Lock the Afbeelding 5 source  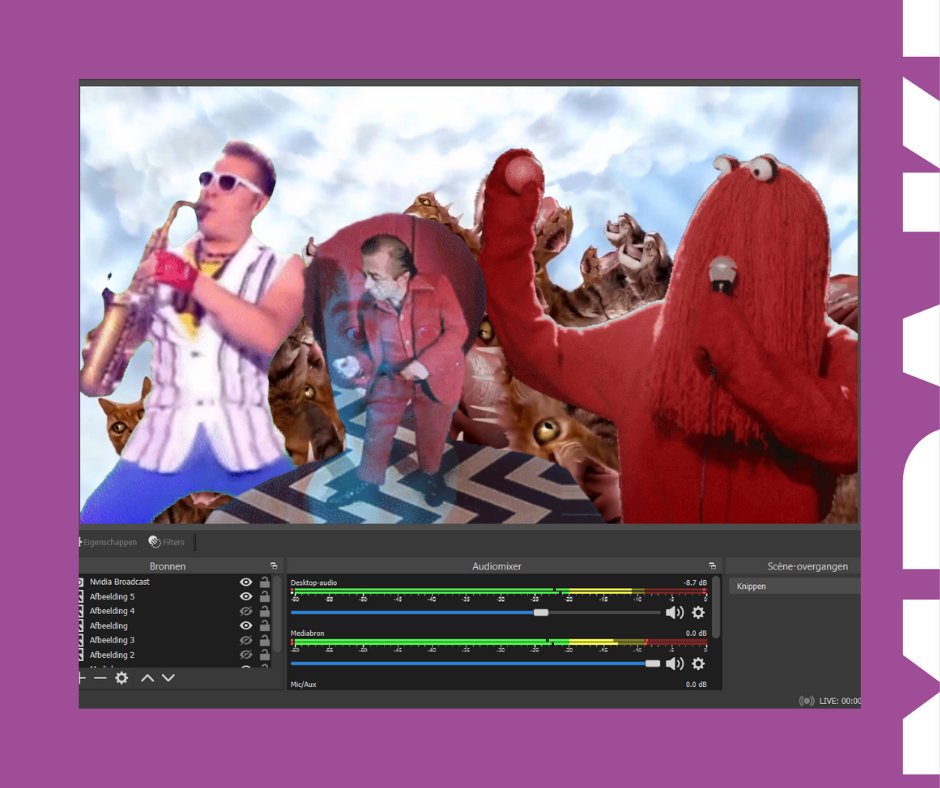[264, 596]
